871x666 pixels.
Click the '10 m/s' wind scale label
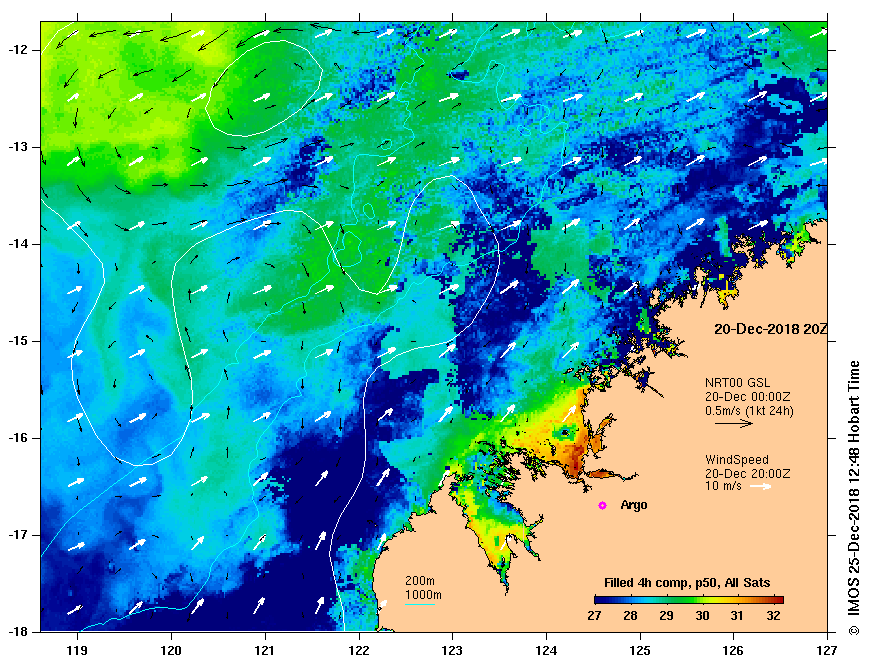tap(723, 487)
